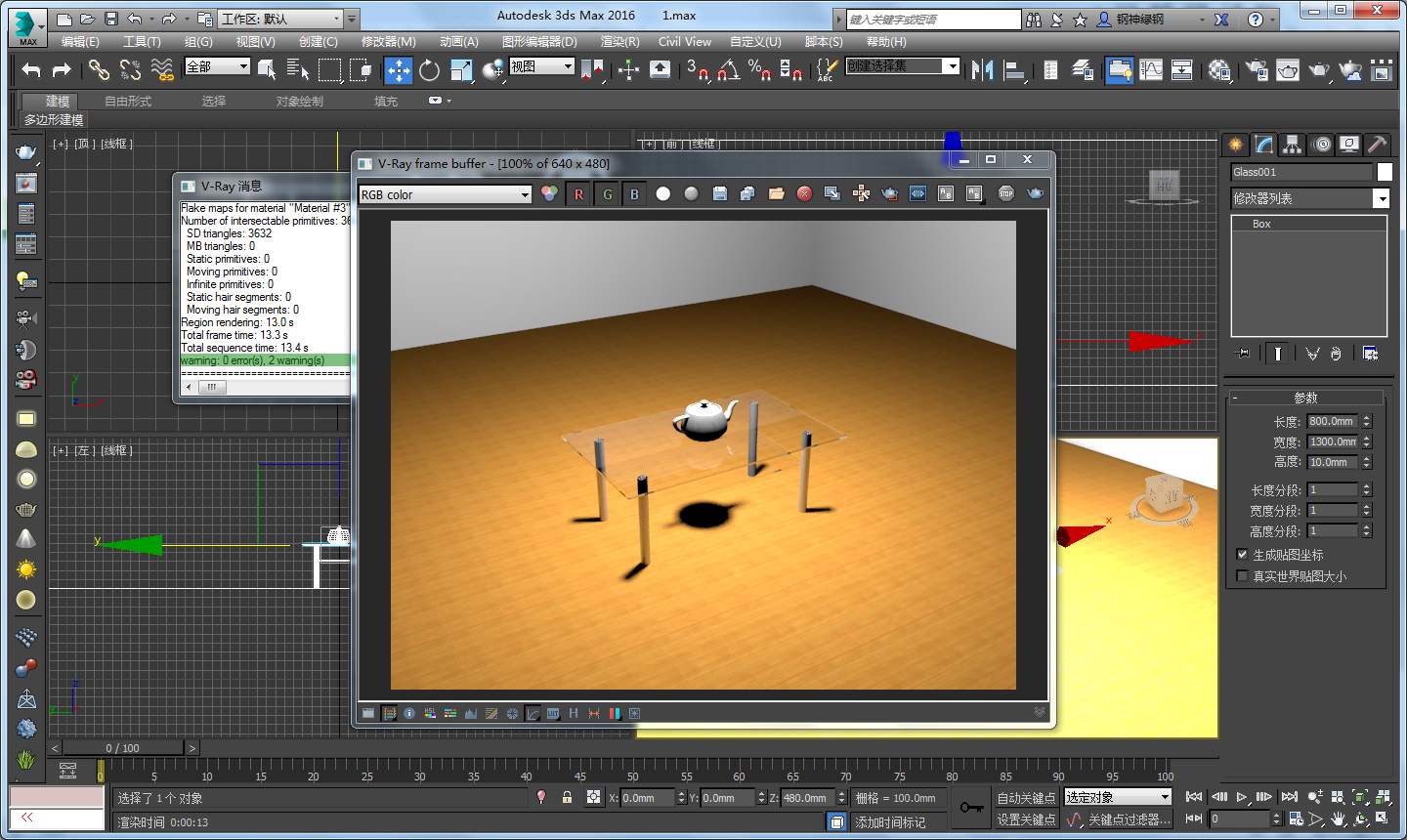
Task: Enable 真实世界贴图大小 checkbox
Action: click(x=1242, y=576)
